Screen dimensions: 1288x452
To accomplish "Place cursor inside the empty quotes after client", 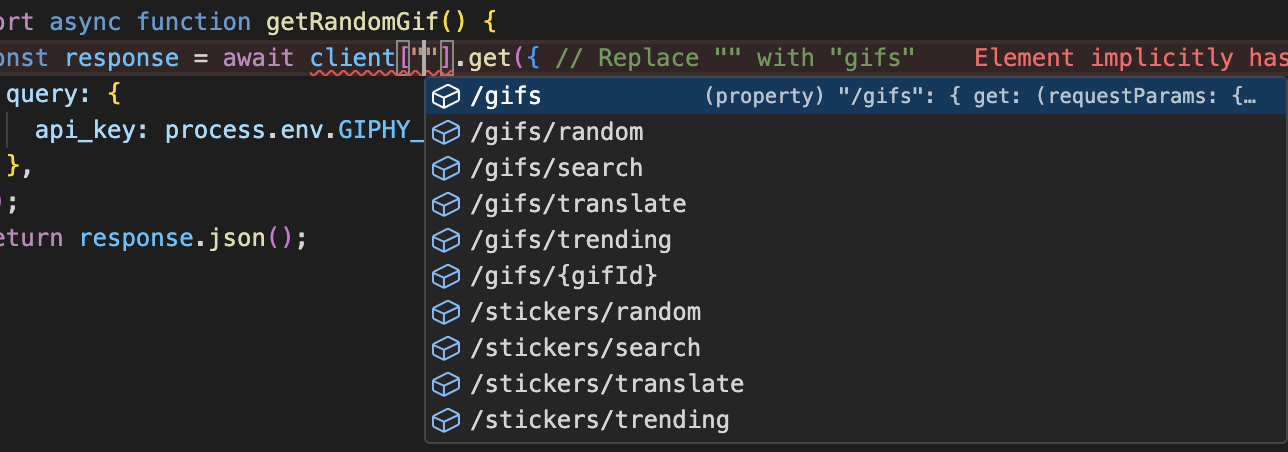I will (425, 57).
